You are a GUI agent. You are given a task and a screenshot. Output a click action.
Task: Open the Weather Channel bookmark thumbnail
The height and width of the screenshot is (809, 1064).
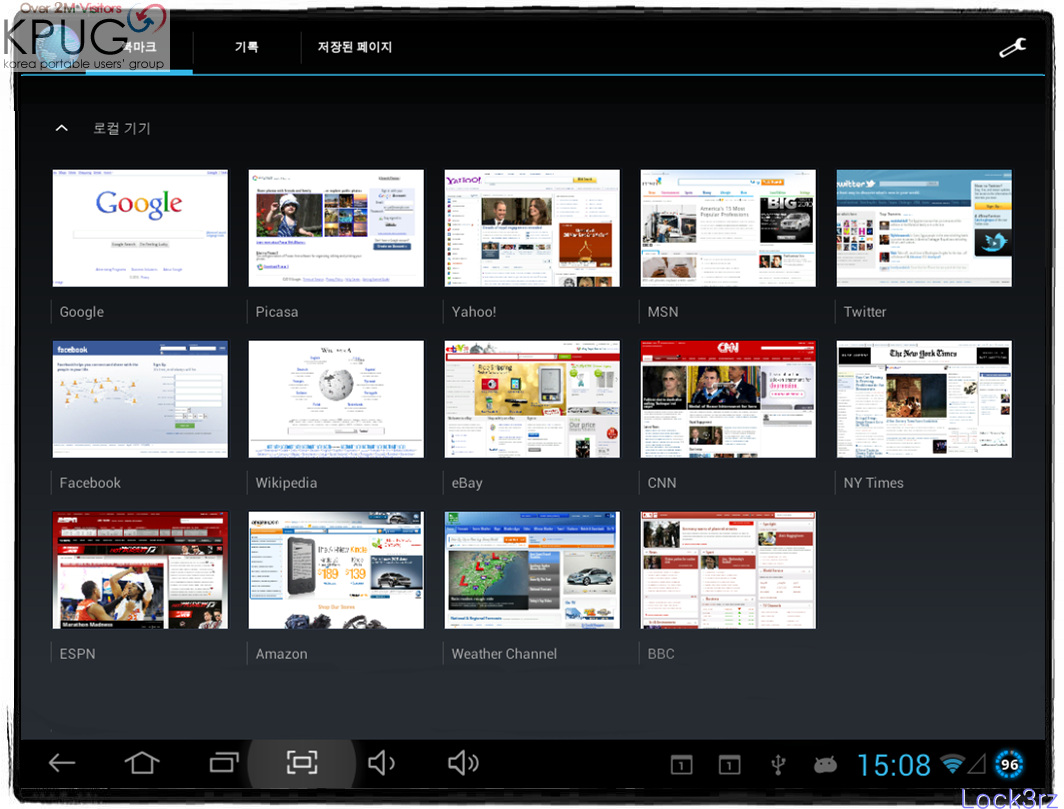point(532,570)
